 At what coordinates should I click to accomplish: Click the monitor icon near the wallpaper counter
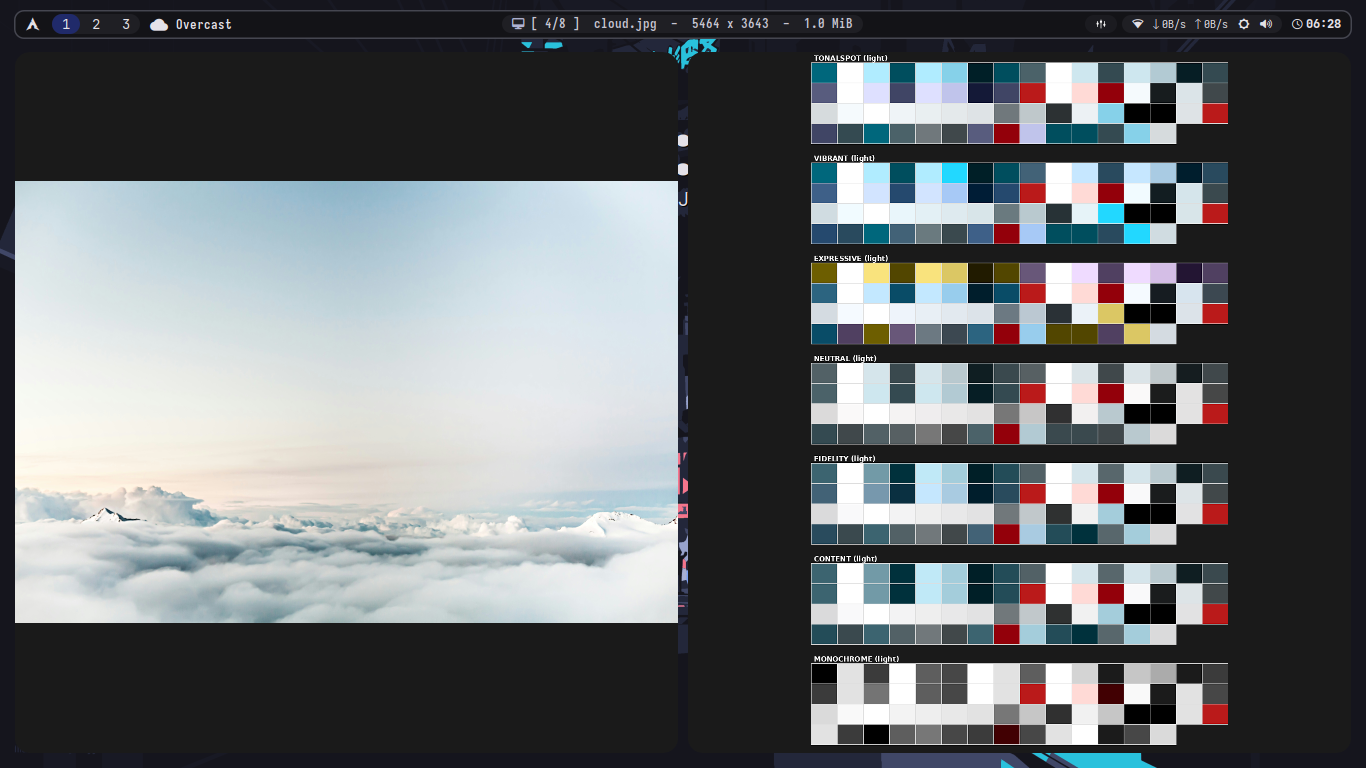point(517,23)
